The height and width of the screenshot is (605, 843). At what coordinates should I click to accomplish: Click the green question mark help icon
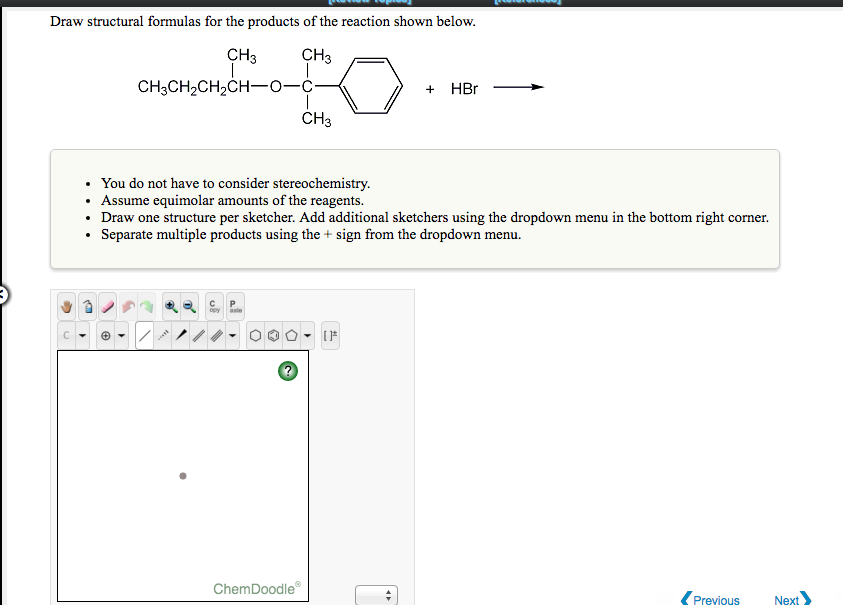(x=288, y=371)
